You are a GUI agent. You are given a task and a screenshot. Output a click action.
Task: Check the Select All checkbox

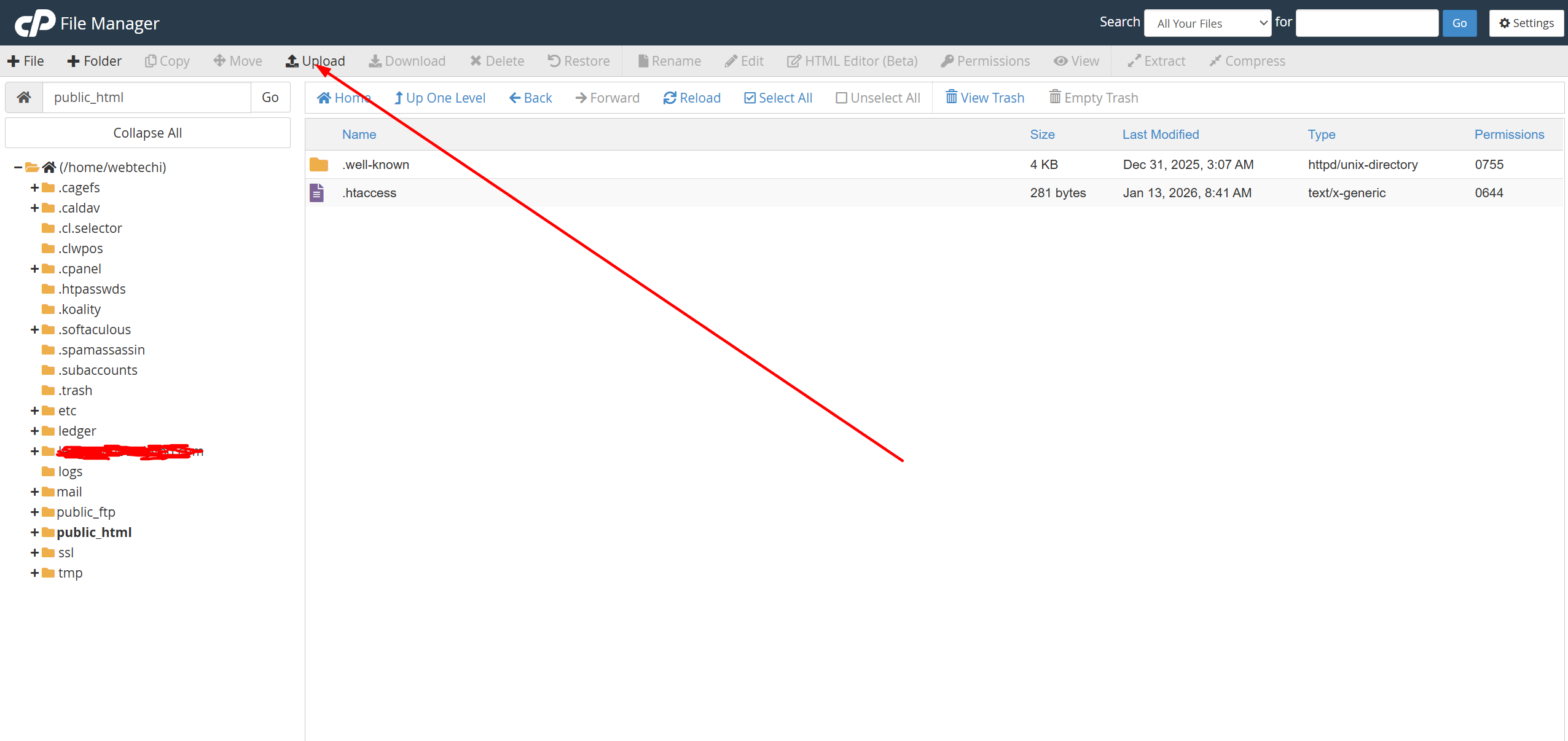point(750,98)
